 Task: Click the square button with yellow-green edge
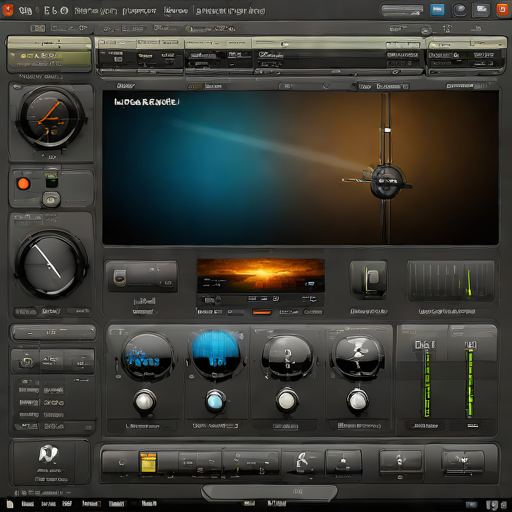click(x=369, y=279)
